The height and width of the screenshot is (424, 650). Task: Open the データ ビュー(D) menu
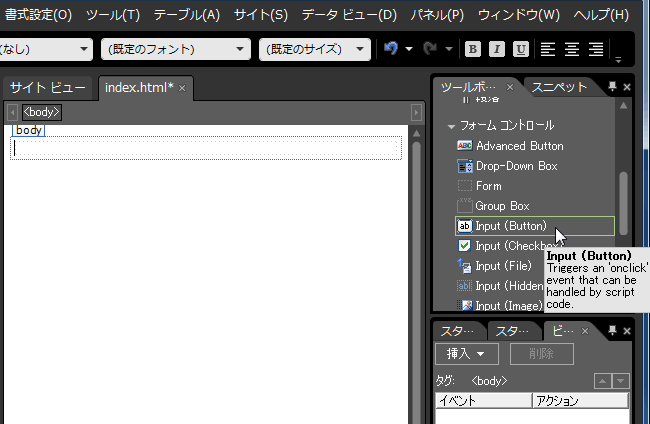click(349, 15)
